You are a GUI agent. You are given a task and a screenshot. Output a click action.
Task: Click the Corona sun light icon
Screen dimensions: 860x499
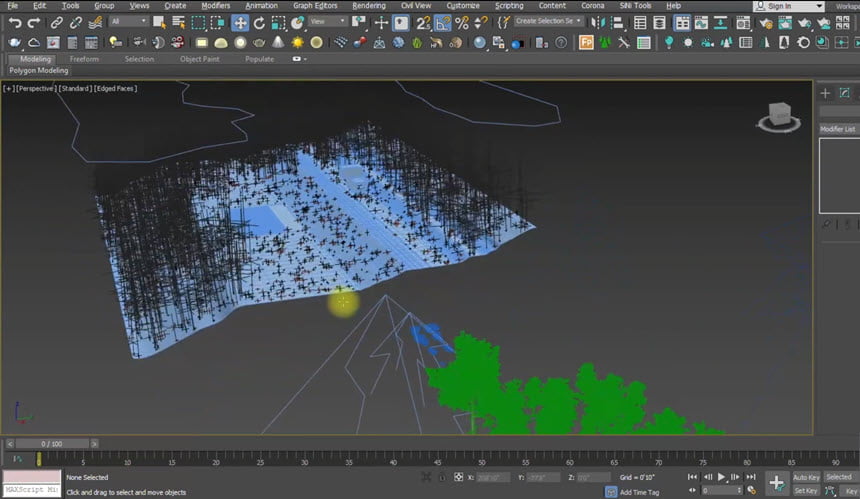297,42
